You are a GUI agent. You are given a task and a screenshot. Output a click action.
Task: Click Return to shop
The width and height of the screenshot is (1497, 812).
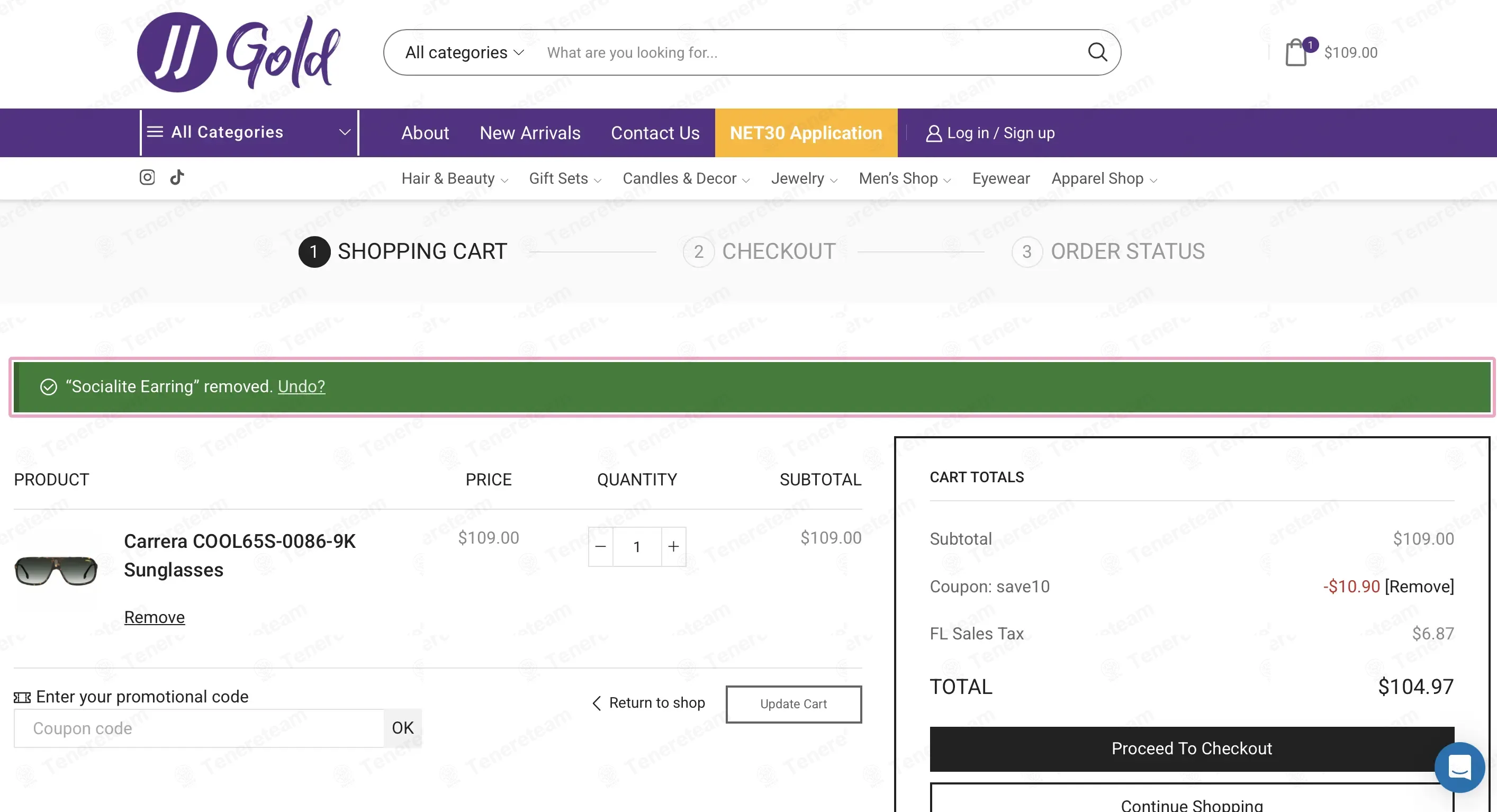point(648,703)
